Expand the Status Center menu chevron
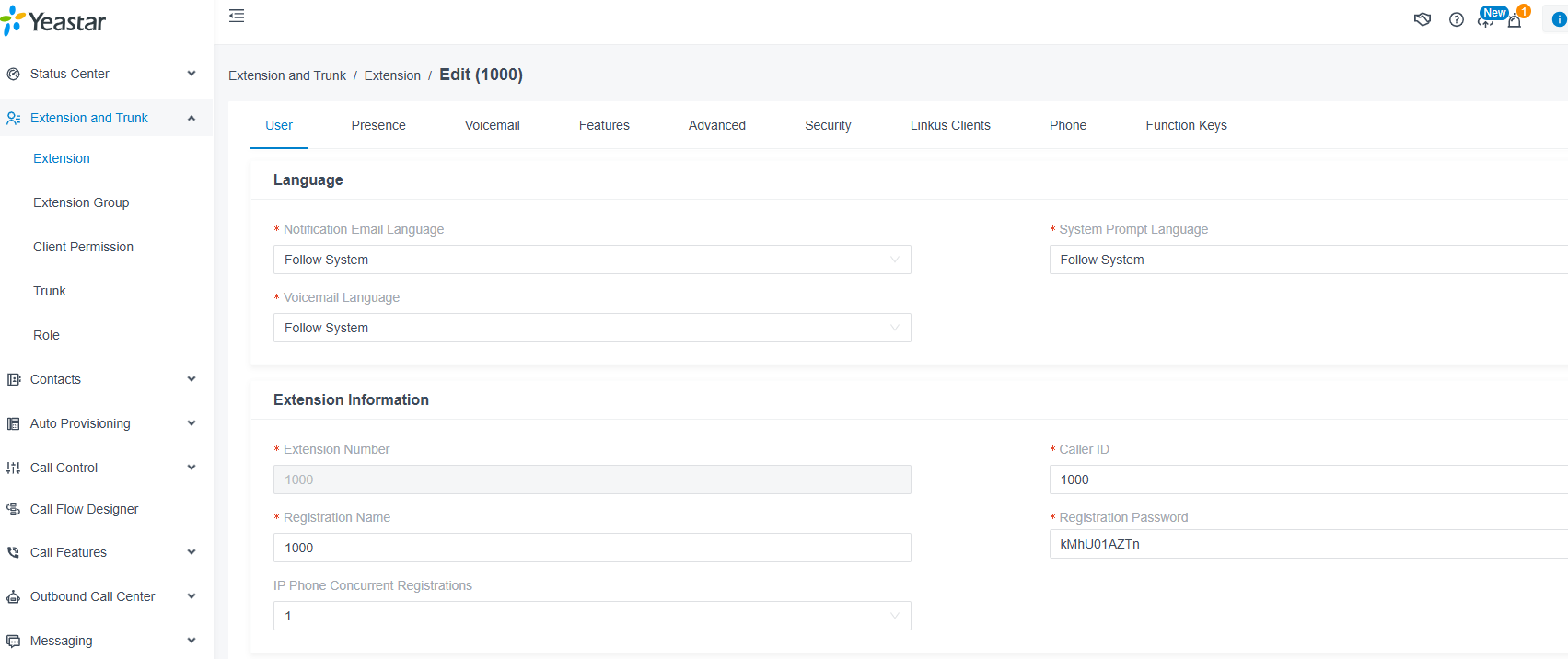The height and width of the screenshot is (659, 1568). [192, 74]
